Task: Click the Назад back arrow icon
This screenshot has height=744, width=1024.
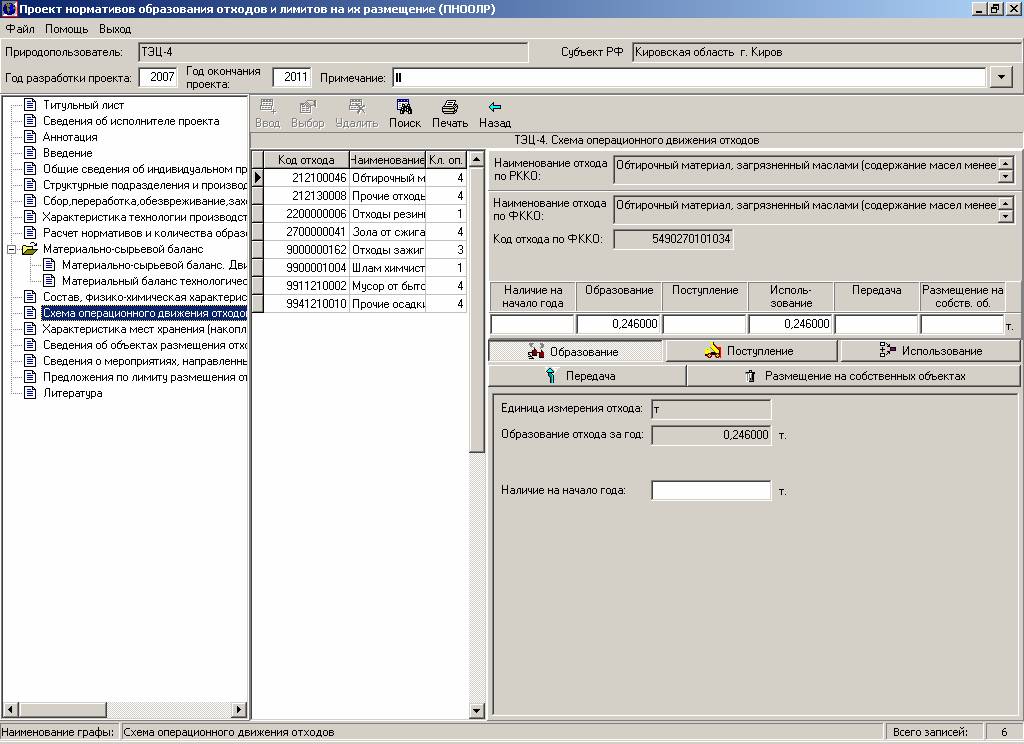Action: pos(494,108)
